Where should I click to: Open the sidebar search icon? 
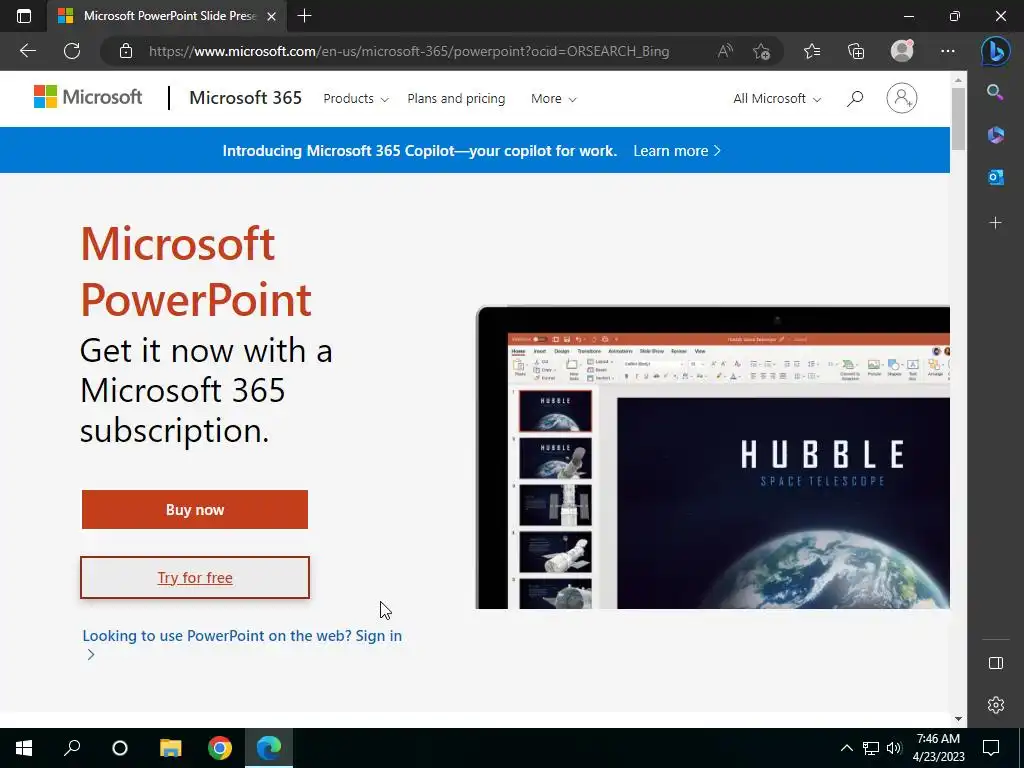(x=995, y=92)
